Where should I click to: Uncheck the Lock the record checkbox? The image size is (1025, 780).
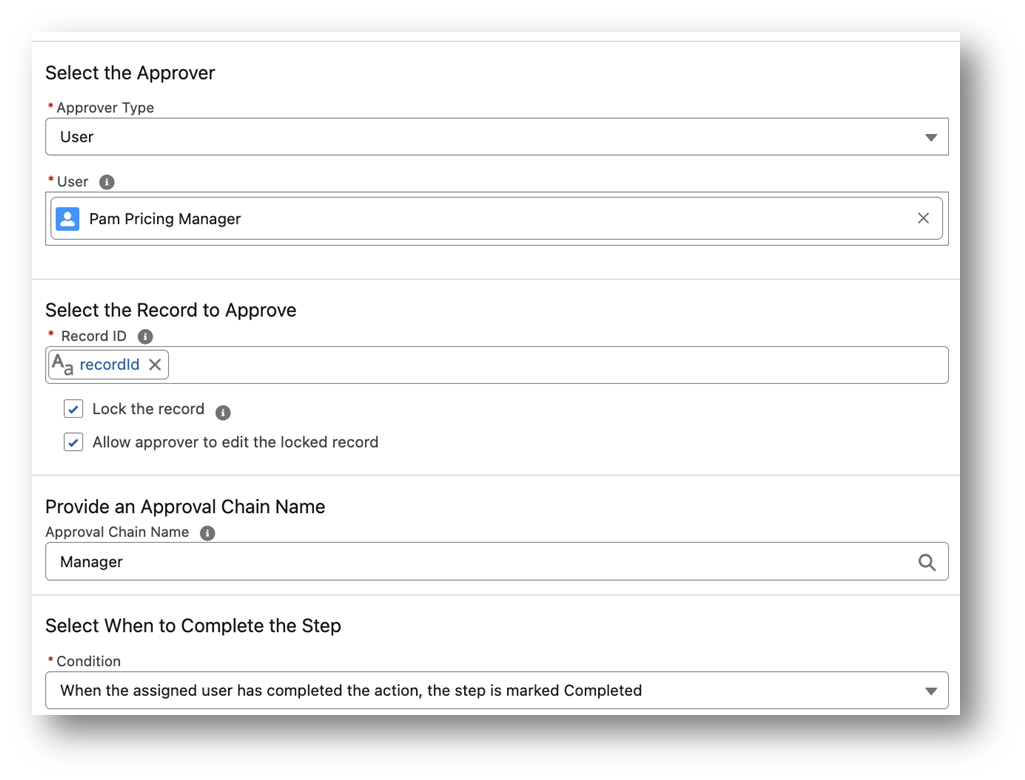(x=73, y=409)
